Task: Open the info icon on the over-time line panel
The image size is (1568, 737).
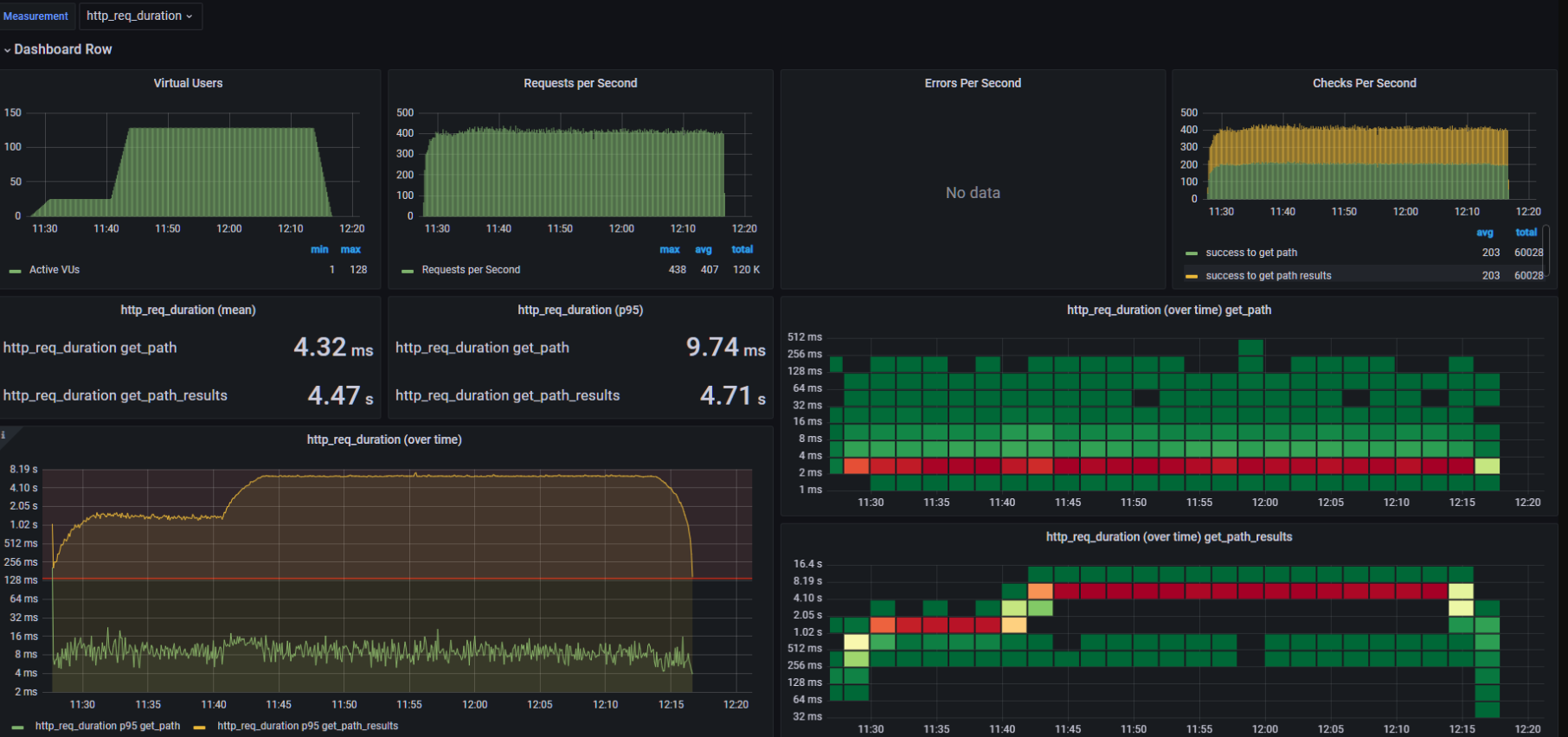Action: [x=3, y=435]
